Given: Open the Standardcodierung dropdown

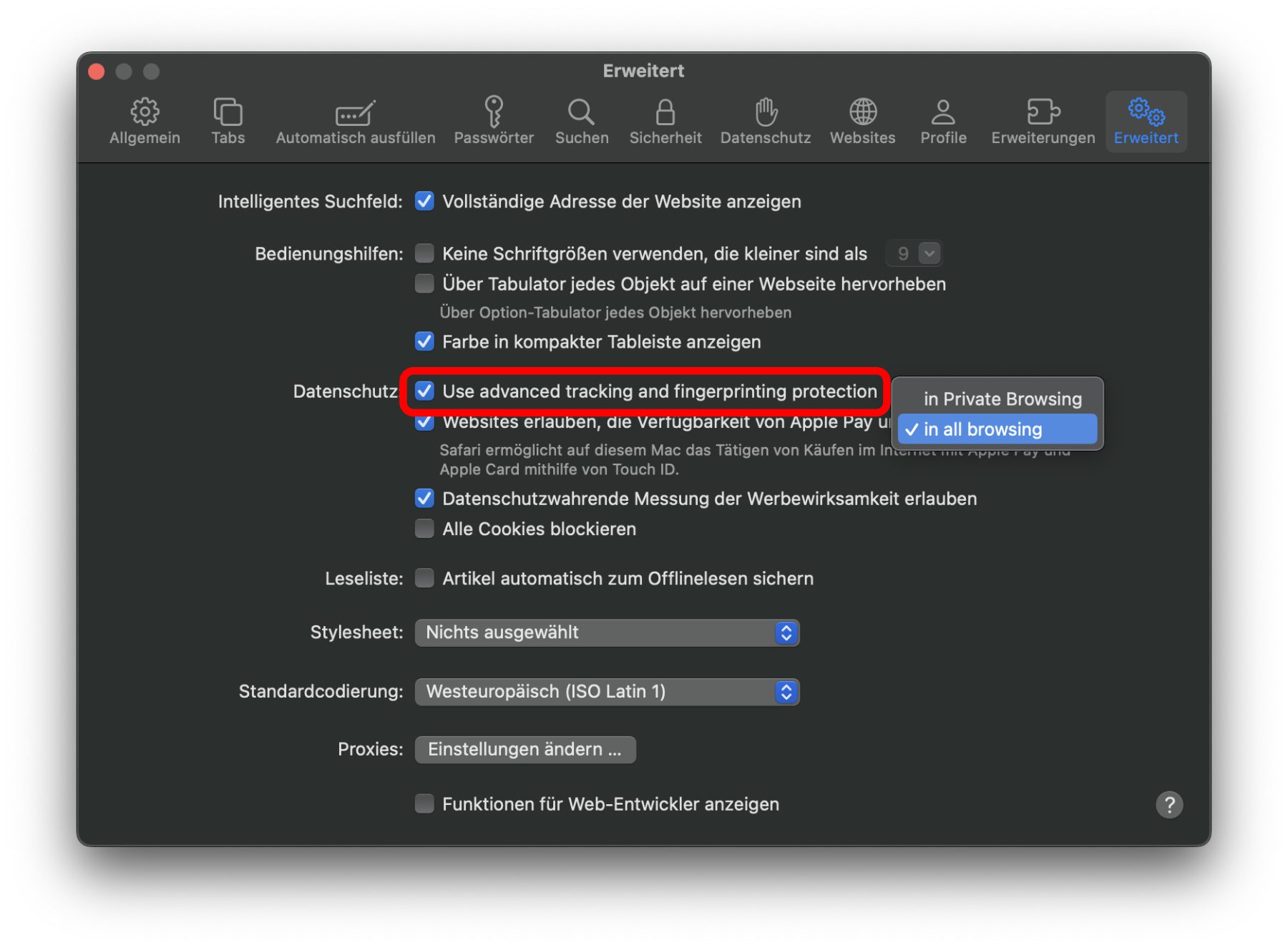Looking at the screenshot, I should (606, 691).
